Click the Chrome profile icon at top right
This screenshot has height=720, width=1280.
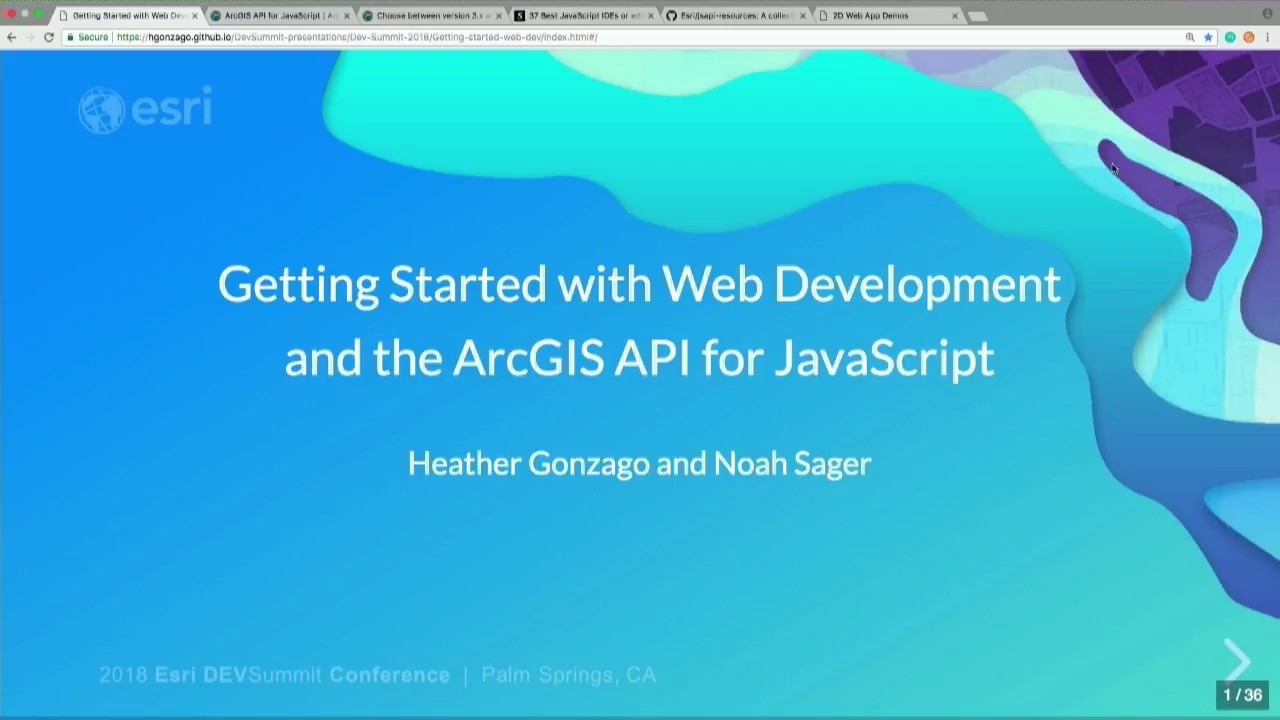pyautogui.click(x=1268, y=14)
